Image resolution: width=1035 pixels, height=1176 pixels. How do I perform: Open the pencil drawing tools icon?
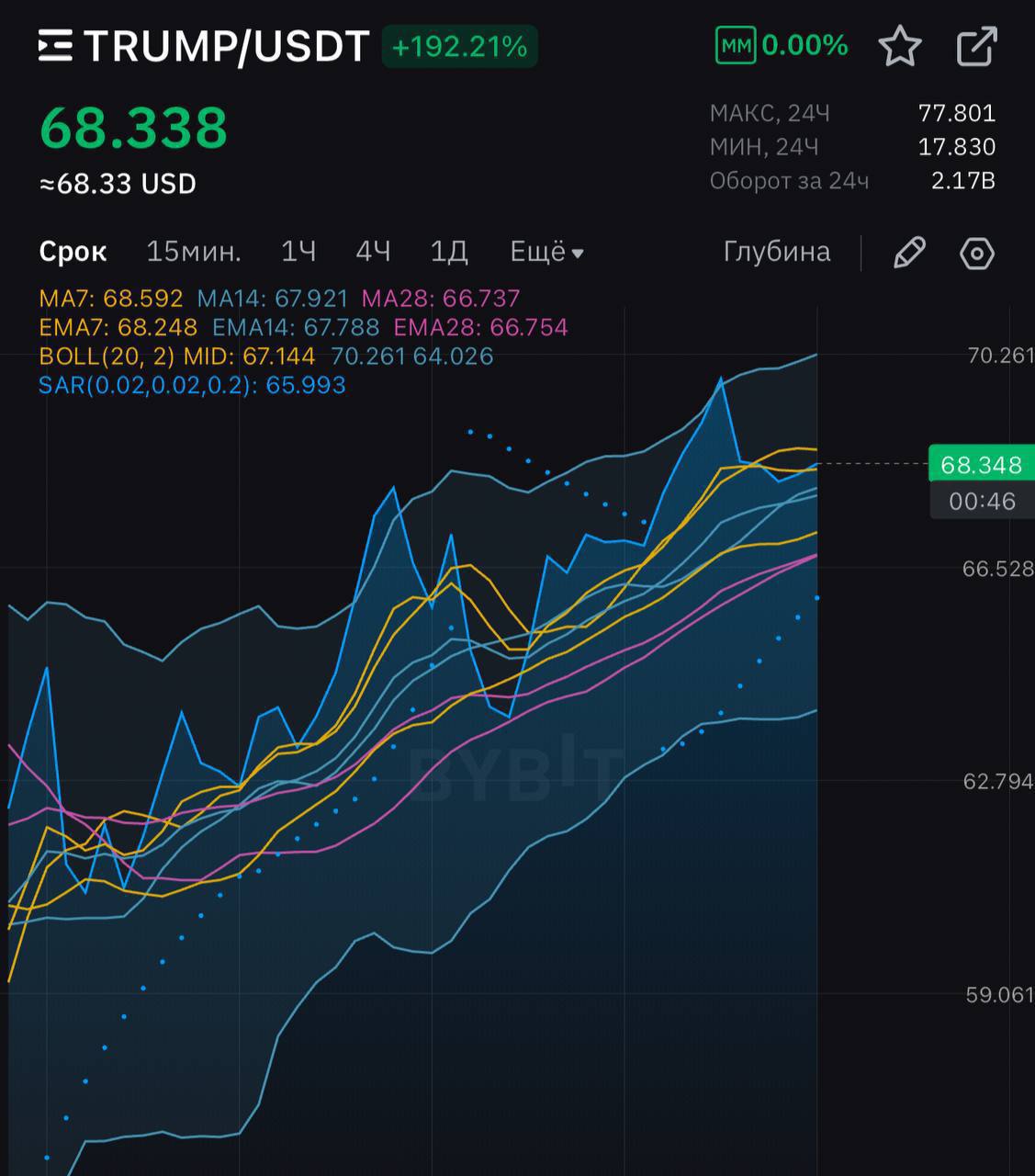coord(908,253)
